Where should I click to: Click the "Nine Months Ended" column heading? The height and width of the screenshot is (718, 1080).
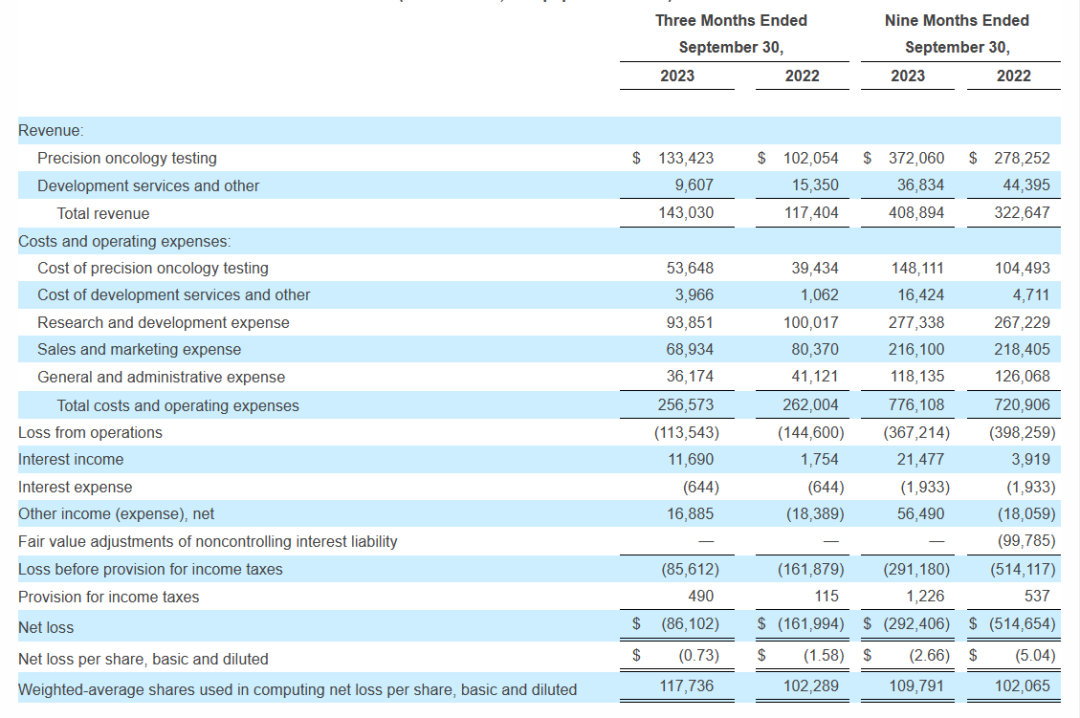(957, 20)
